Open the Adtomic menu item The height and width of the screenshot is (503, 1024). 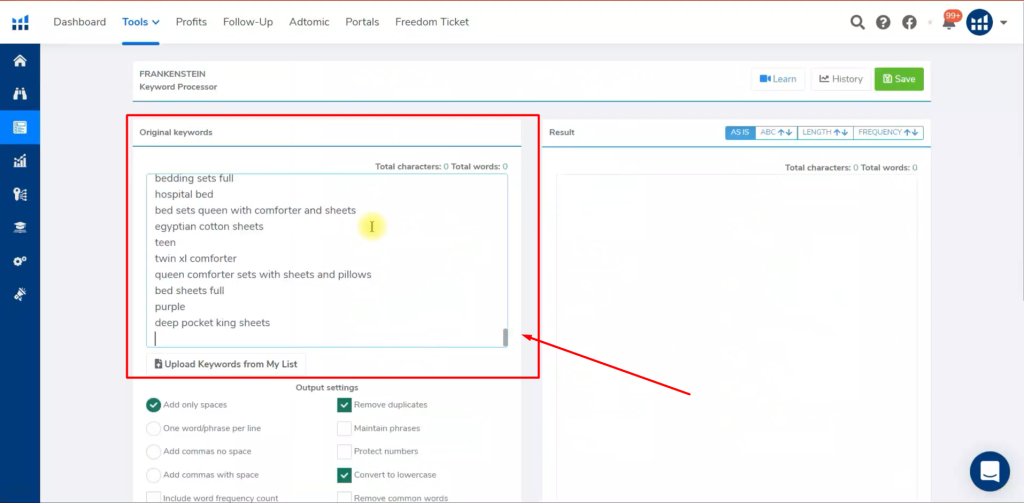tap(310, 22)
